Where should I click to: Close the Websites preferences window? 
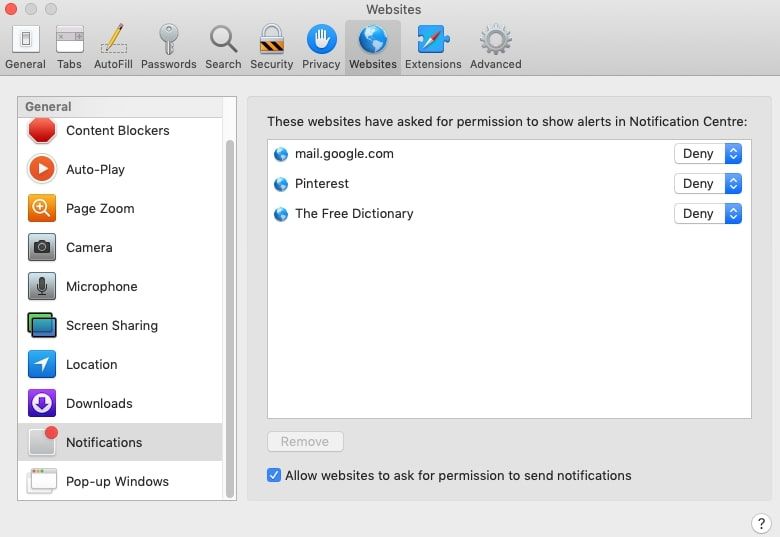click(11, 9)
